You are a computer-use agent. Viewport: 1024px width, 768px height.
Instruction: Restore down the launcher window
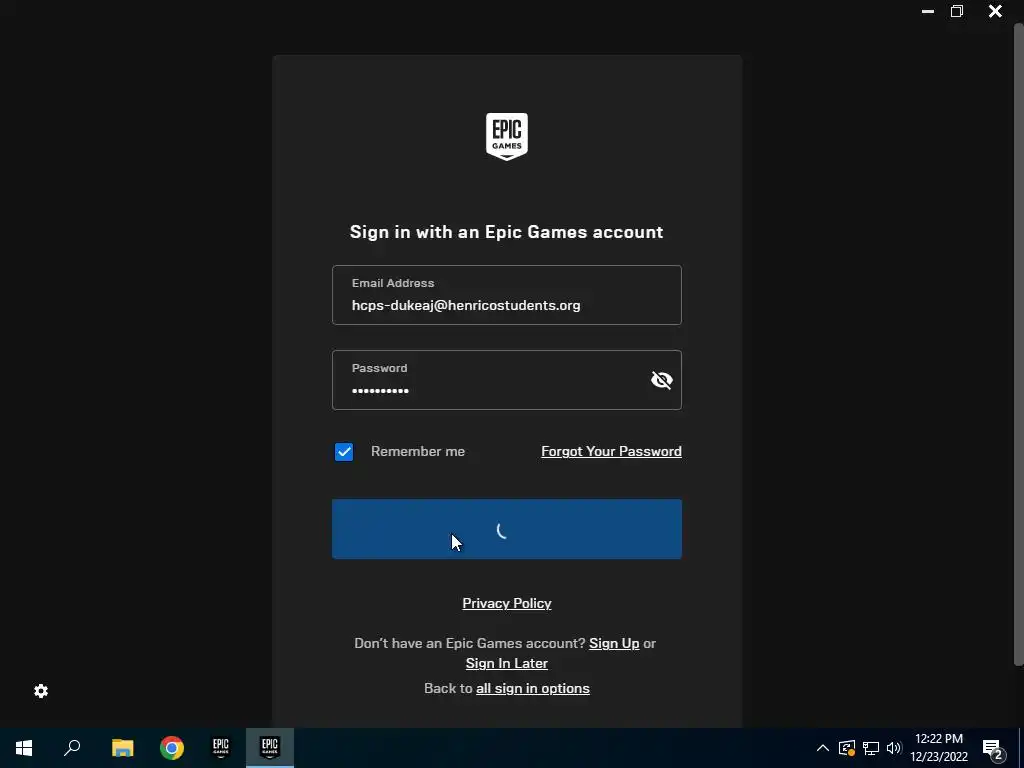(x=957, y=11)
